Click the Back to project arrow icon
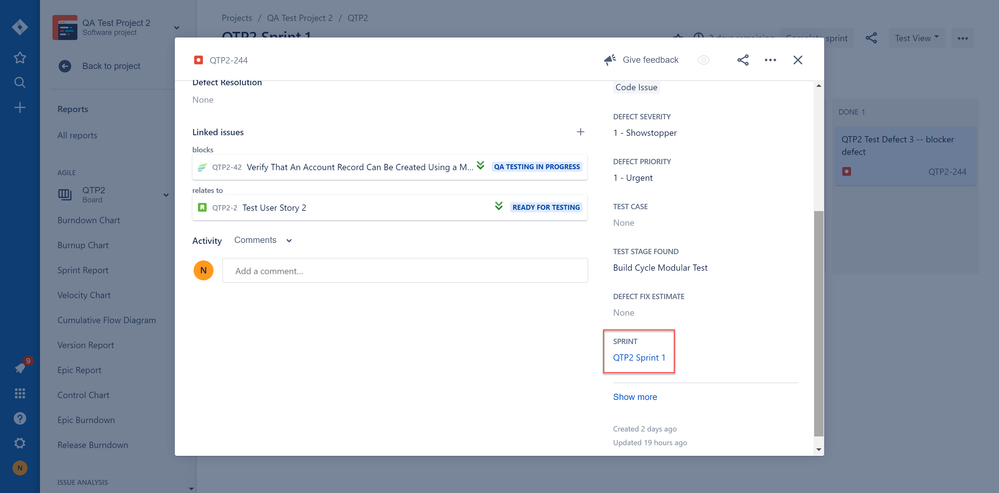 [64, 66]
